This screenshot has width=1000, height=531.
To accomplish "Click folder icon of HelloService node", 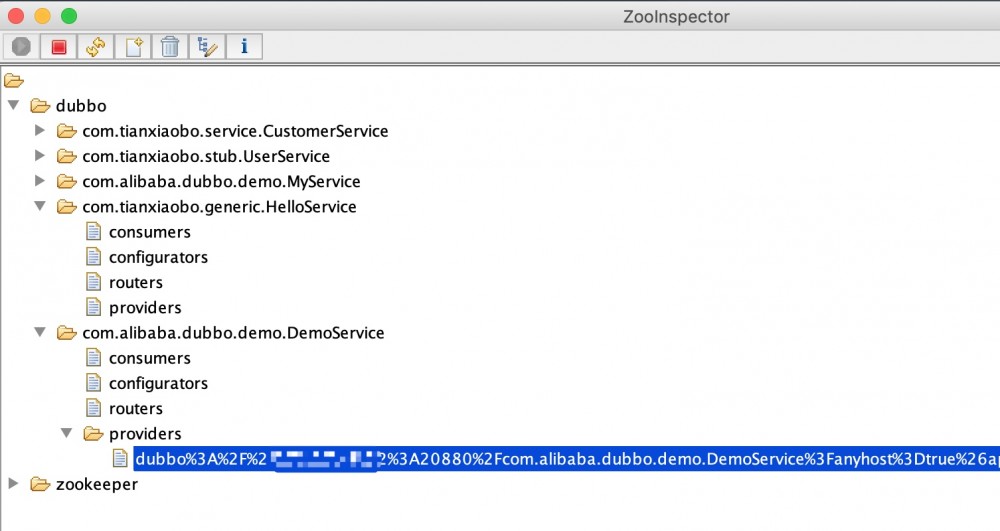I will coord(66,207).
